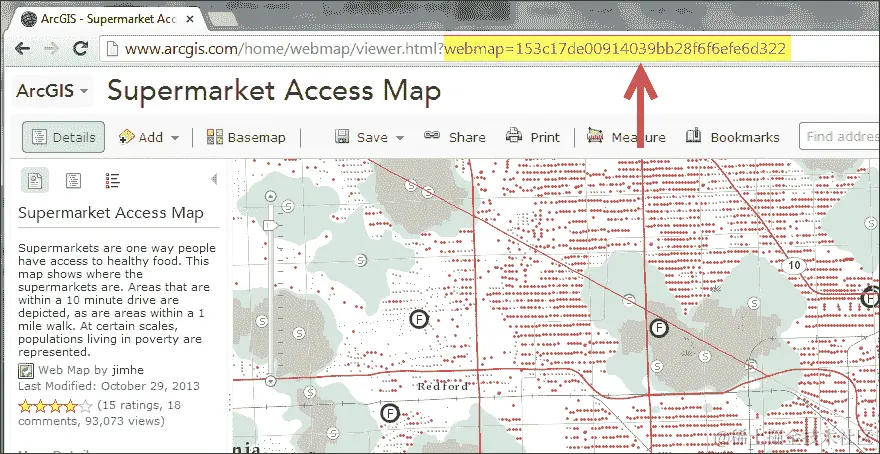The width and height of the screenshot is (880, 454).
Task: Click the Last Modified October 29, 2013 text
Action: (109, 386)
